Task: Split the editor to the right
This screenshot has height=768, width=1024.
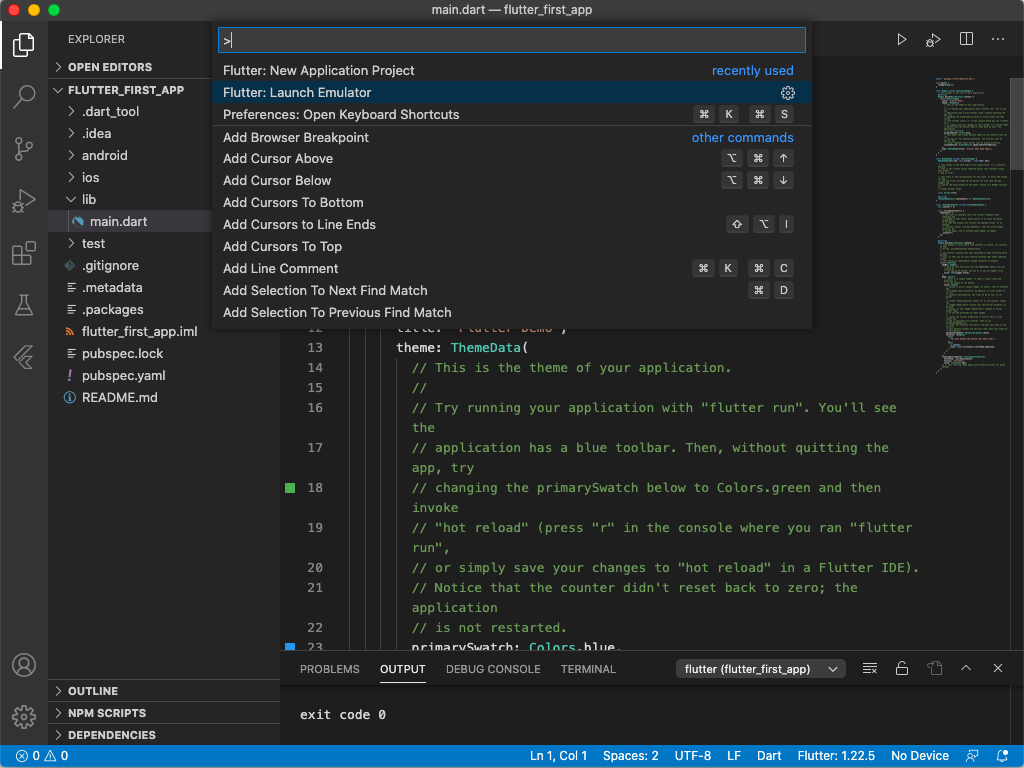Action: pos(966,39)
